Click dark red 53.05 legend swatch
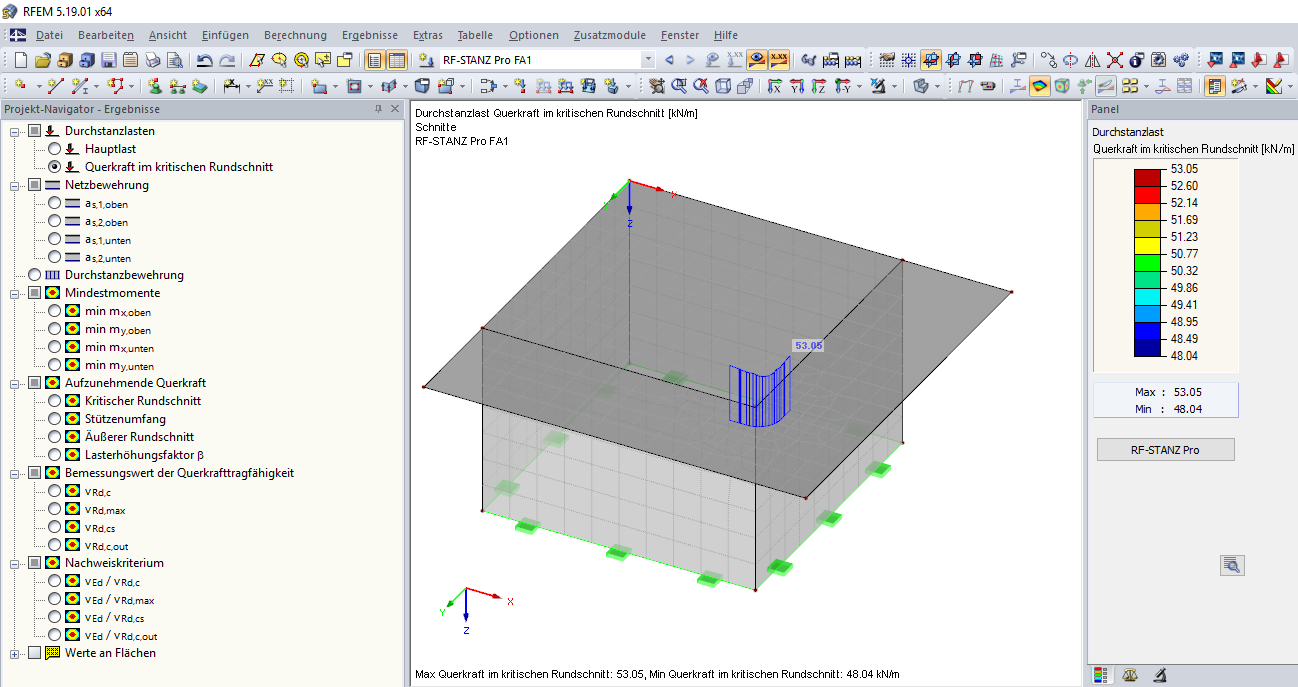 (x=1147, y=177)
